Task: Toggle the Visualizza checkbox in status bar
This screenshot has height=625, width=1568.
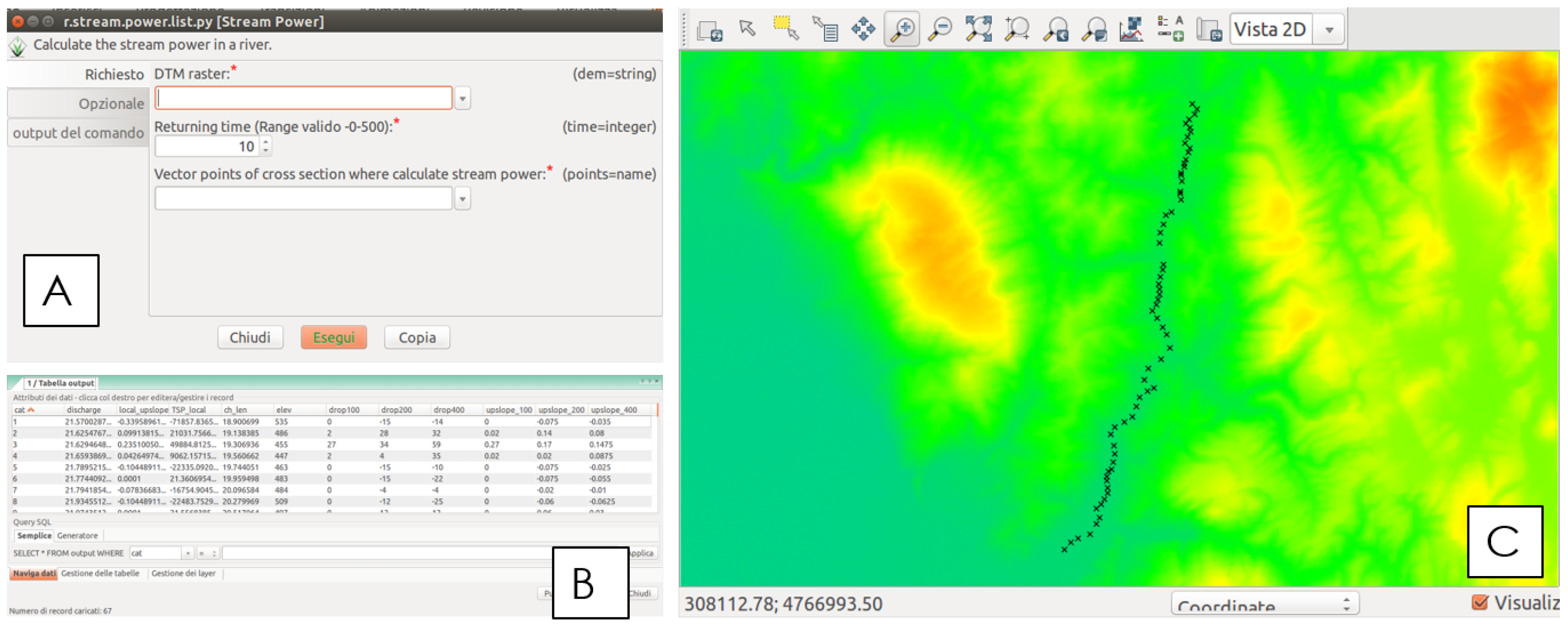Action: pos(1479,603)
